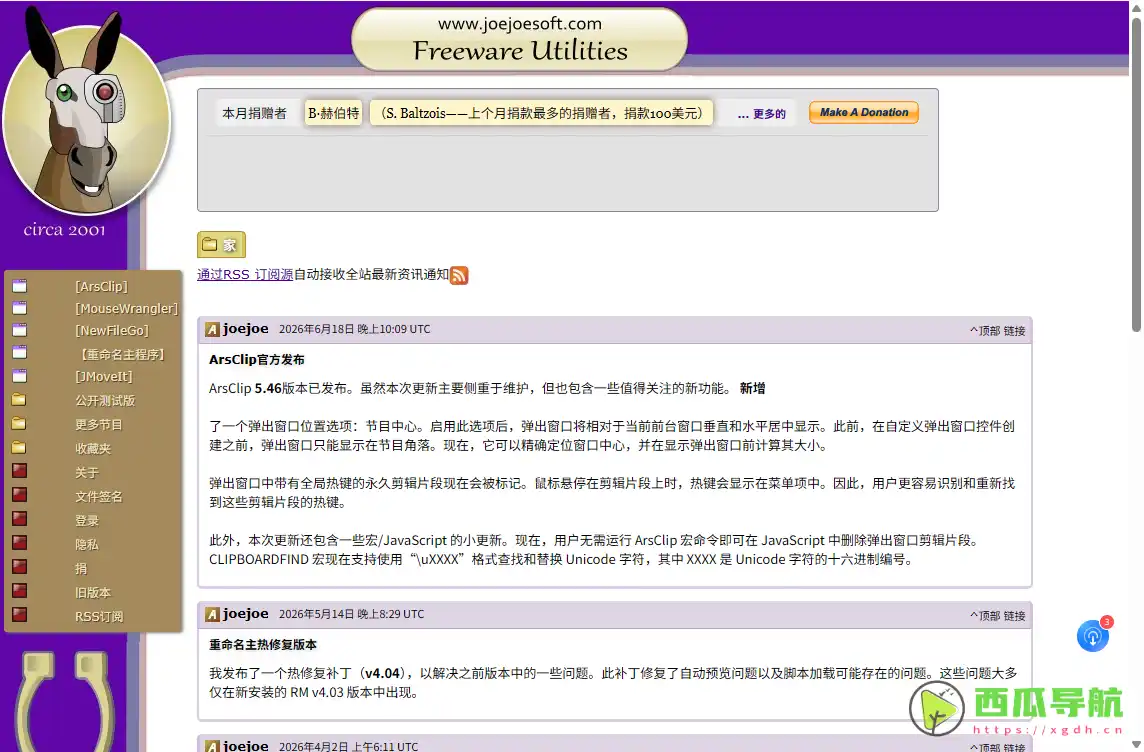The width and height of the screenshot is (1144, 752).
Task: Click the window icon beside [MouseWrangler]
Action: pos(20,308)
